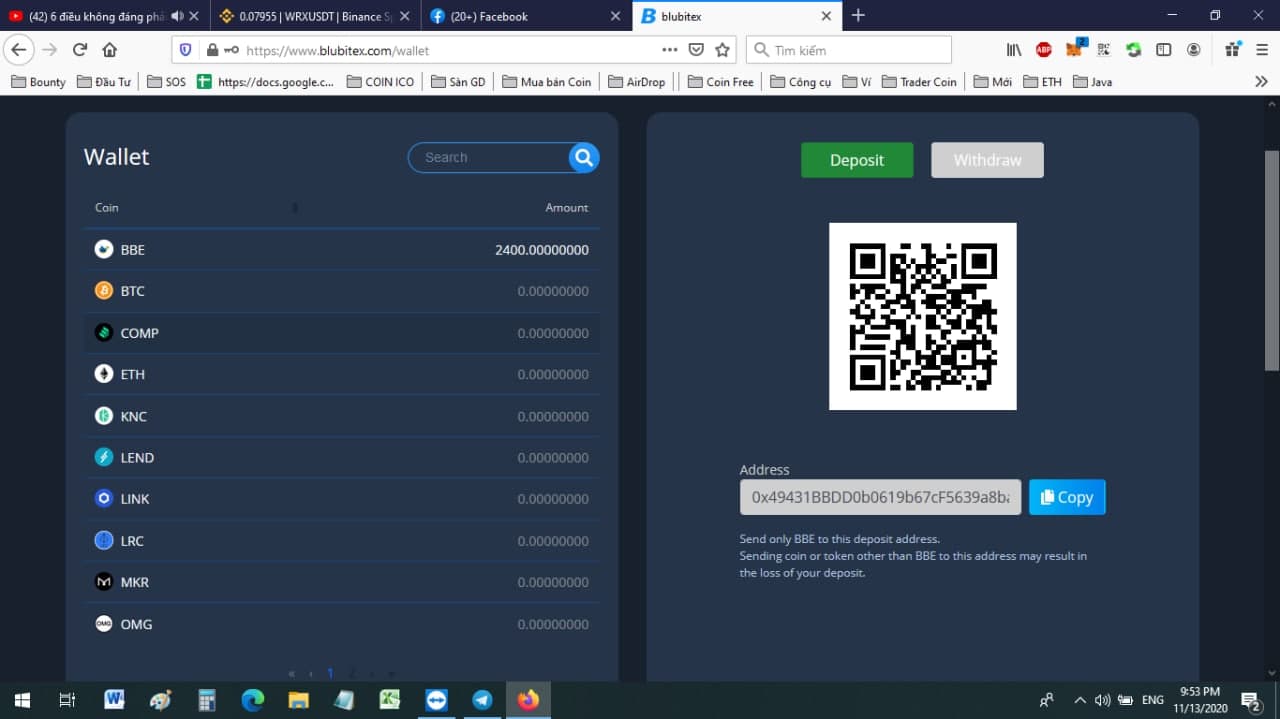Viewport: 1280px width, 719px height.
Task: Open TeamViewer from the taskbar
Action: [x=437, y=700]
